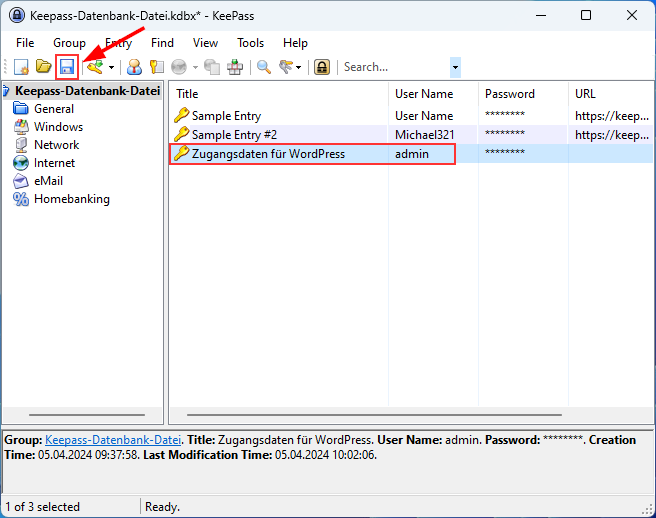
Task: Click key icon of Zugangsdaten für WordPress
Action: pyautogui.click(x=182, y=153)
